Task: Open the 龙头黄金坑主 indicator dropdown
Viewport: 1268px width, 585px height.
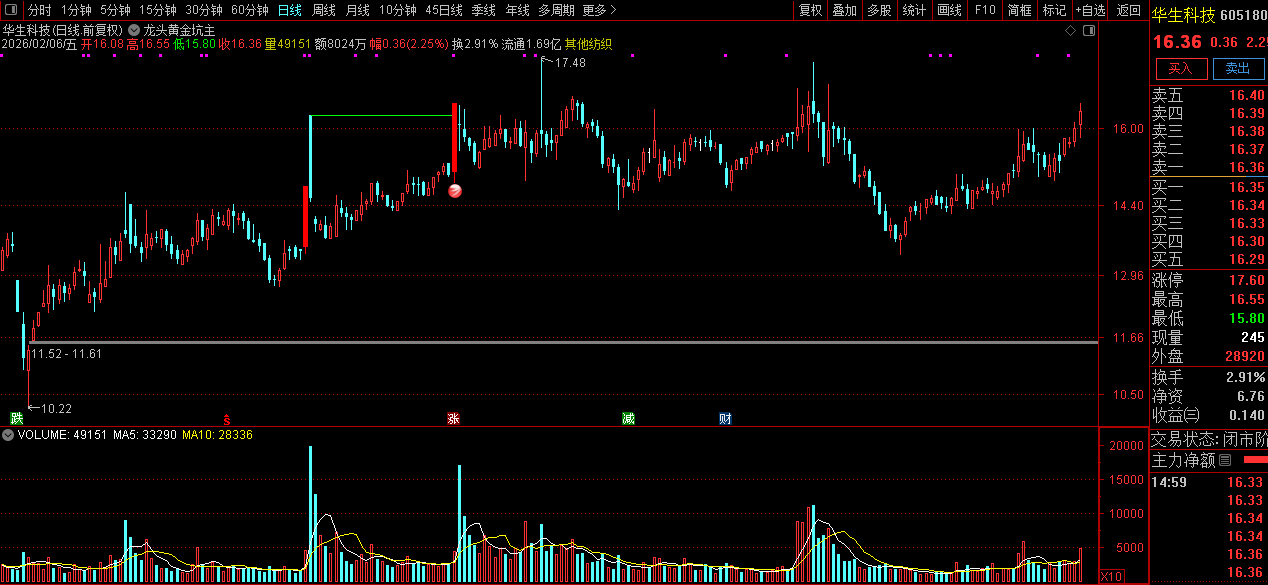Action: click(134, 30)
